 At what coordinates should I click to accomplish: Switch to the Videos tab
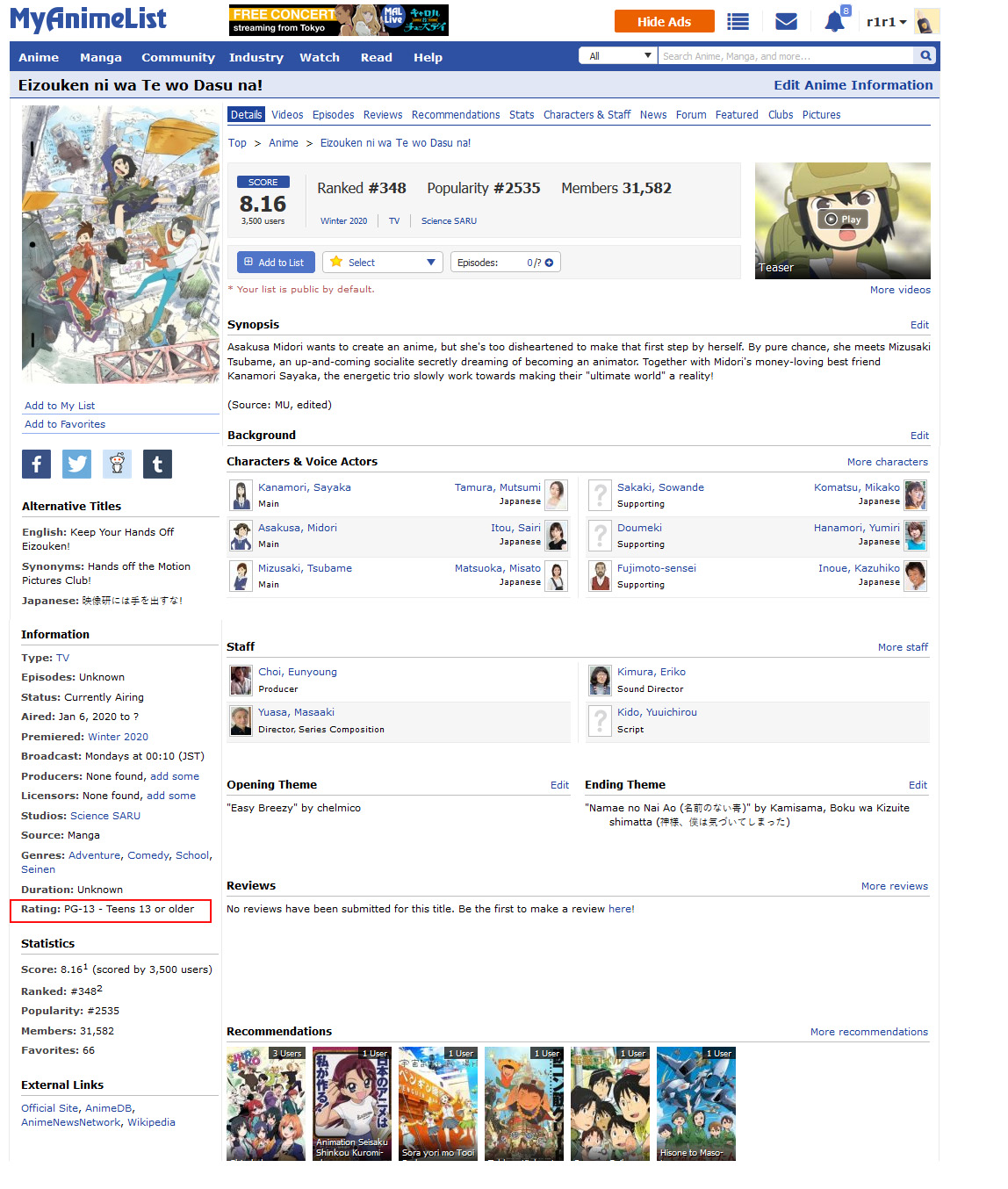[x=287, y=115]
